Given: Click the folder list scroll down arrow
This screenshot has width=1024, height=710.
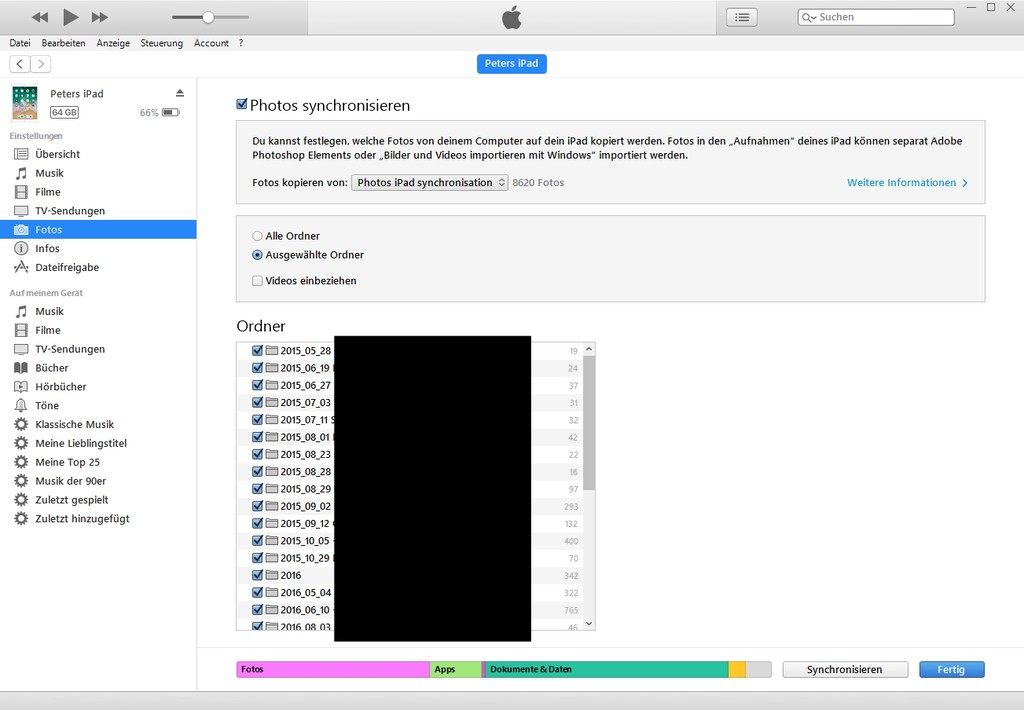Looking at the screenshot, I should 589,624.
